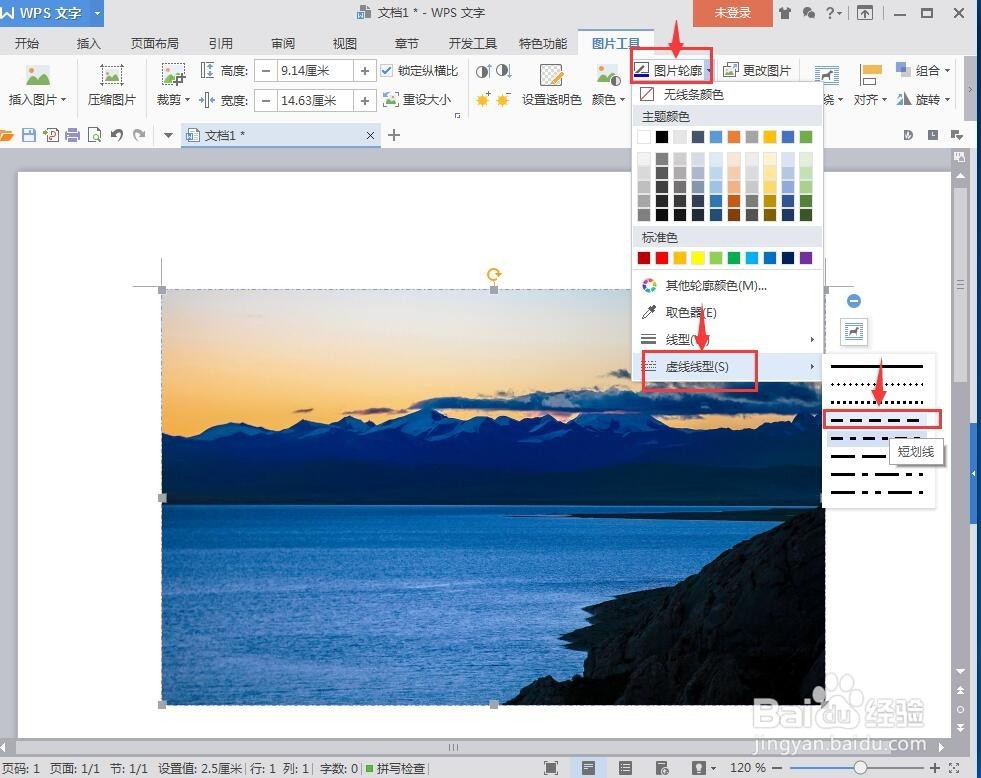Pick the orange theme color swatch
Screen dimensions: 981x778
click(x=734, y=136)
